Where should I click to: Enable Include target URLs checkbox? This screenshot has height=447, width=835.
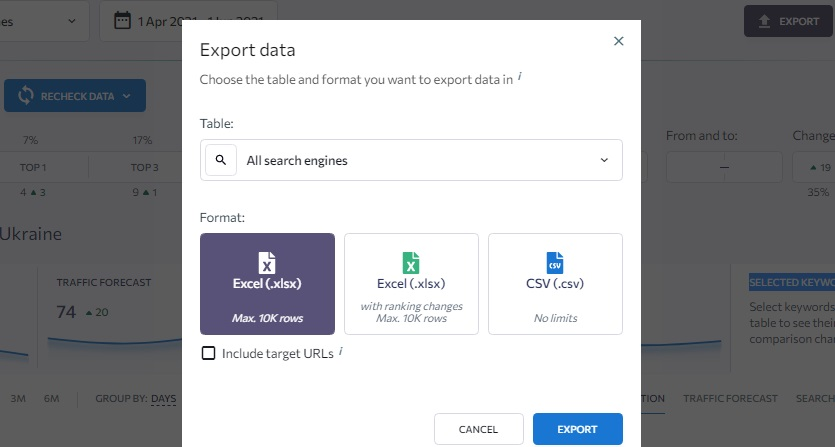(x=208, y=353)
